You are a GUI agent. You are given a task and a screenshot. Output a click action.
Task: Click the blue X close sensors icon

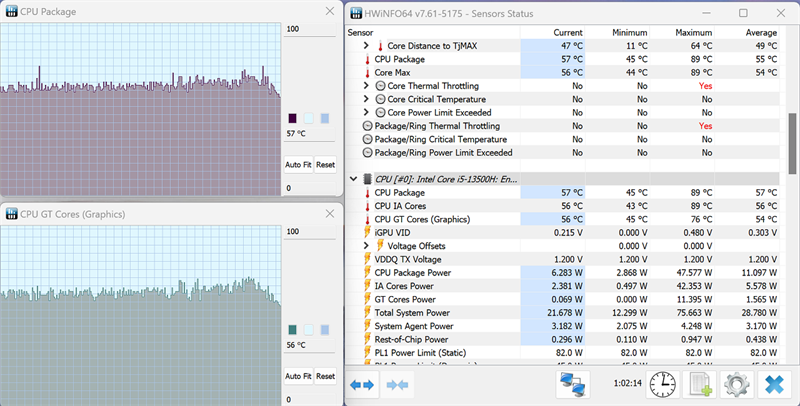click(x=774, y=384)
